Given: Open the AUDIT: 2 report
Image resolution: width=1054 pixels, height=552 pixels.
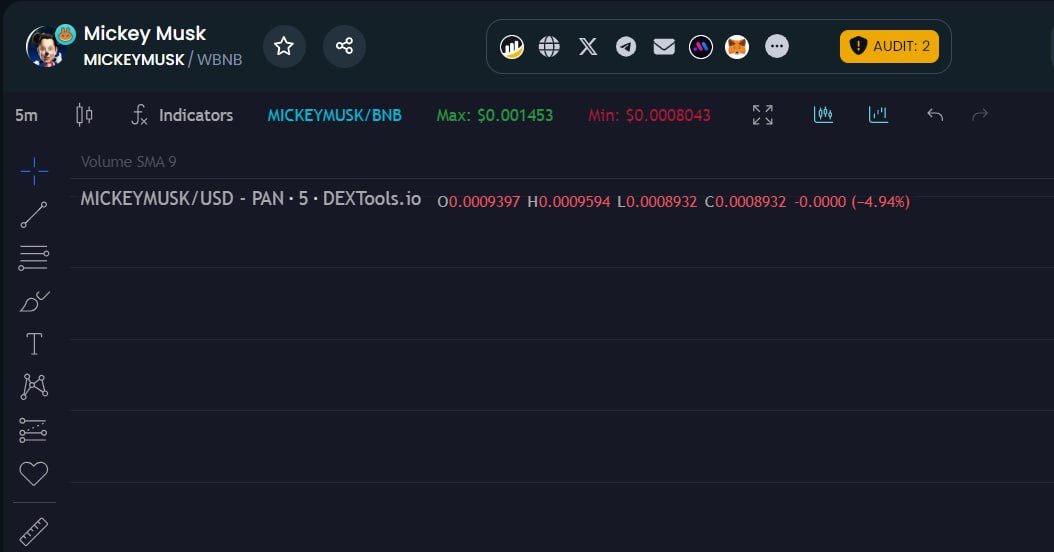Looking at the screenshot, I should coord(889,46).
